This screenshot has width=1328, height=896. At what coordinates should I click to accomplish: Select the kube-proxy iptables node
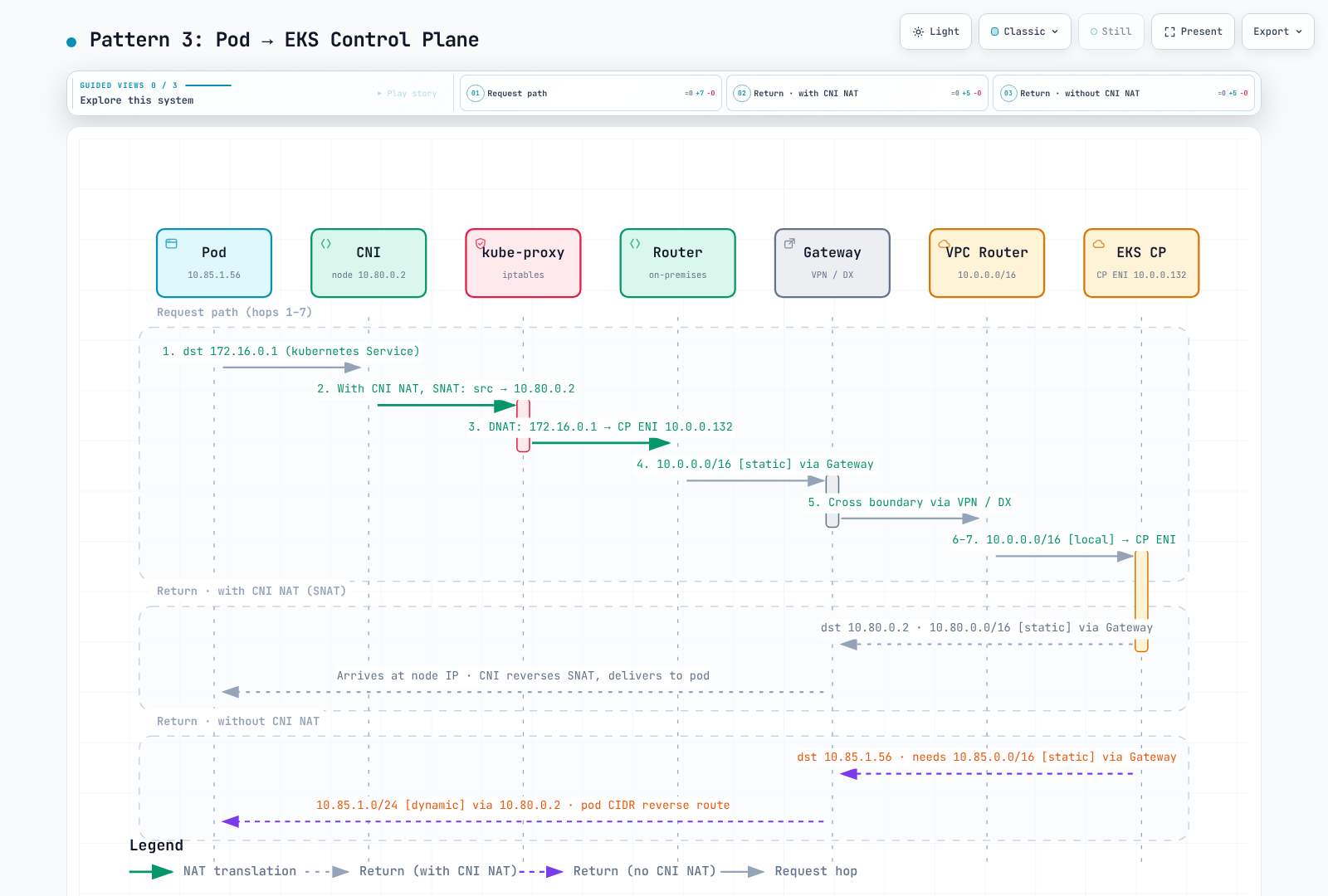[523, 263]
